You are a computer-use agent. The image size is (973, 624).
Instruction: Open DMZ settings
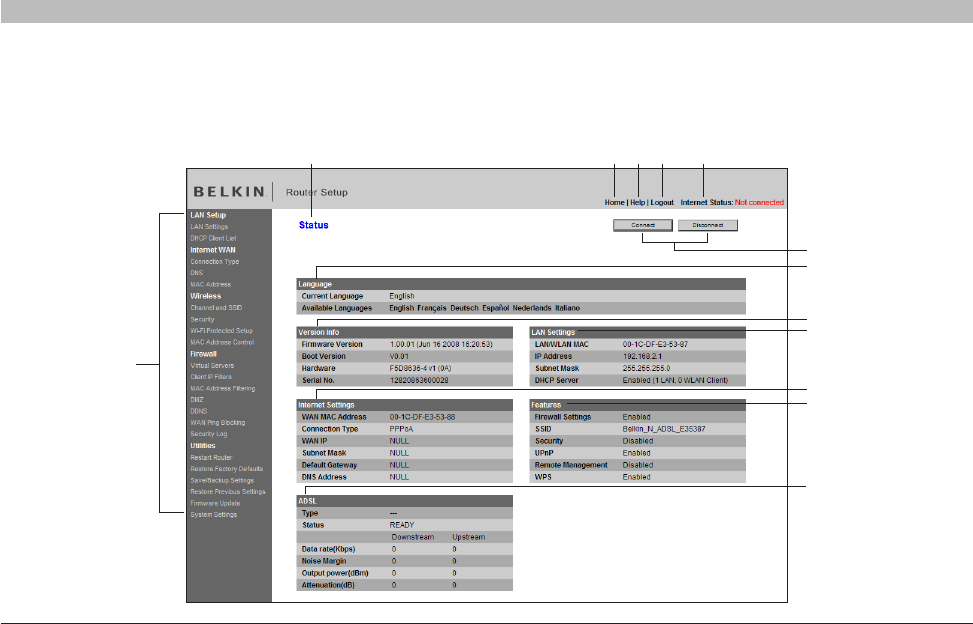coord(197,400)
